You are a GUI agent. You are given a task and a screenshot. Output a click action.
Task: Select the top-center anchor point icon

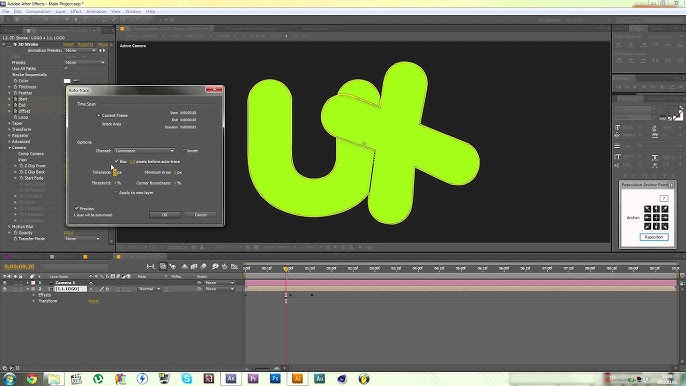click(656, 209)
